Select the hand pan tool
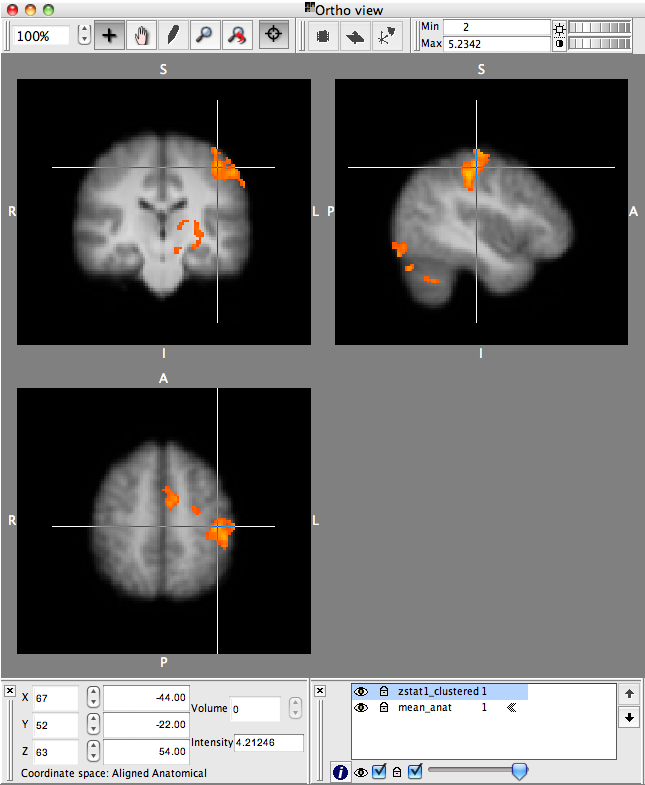The image size is (645, 785). point(141,35)
